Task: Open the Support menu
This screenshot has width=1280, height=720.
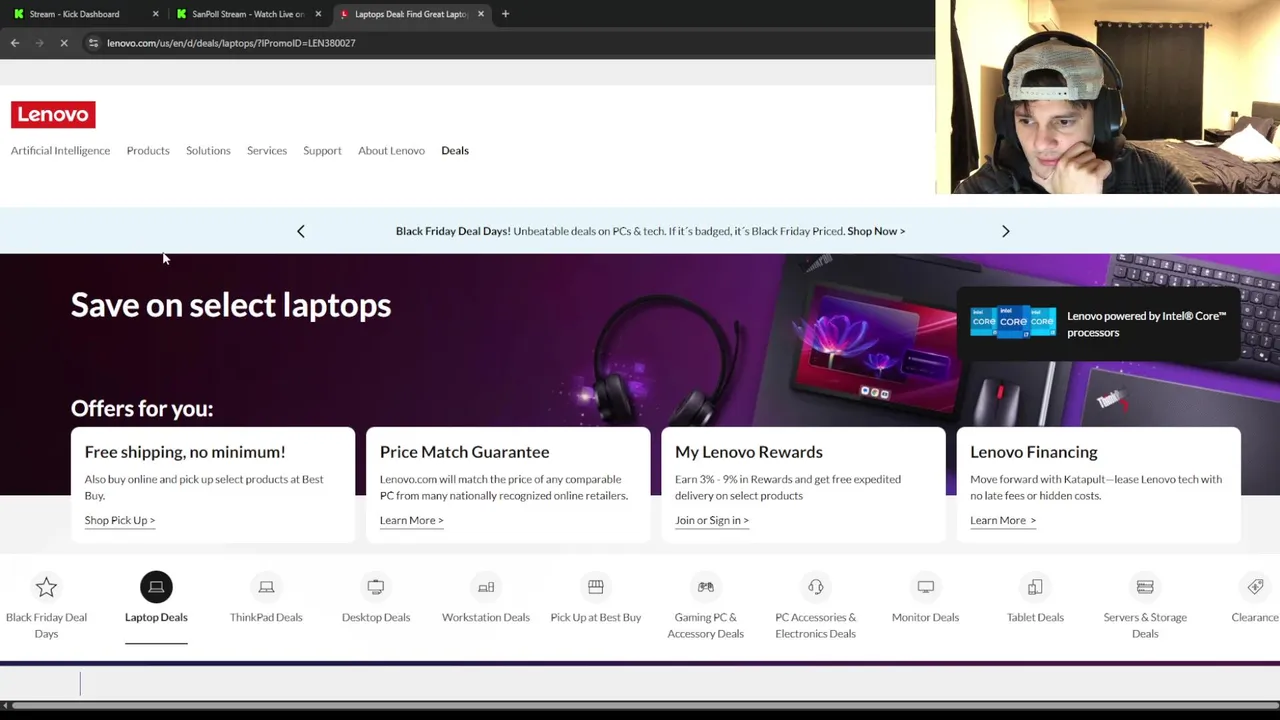Action: coord(322,151)
